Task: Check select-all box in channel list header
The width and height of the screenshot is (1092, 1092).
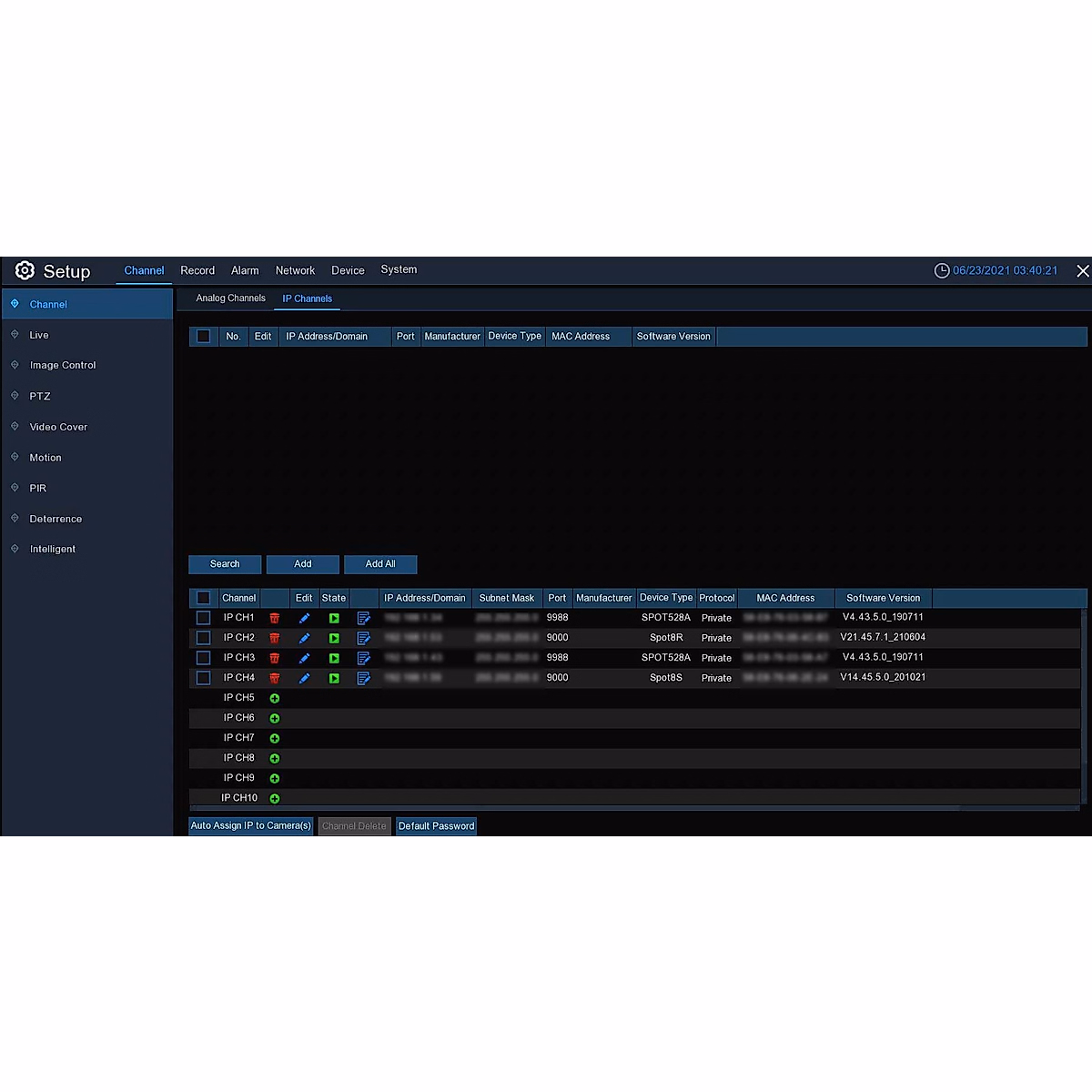Action: tap(204, 598)
